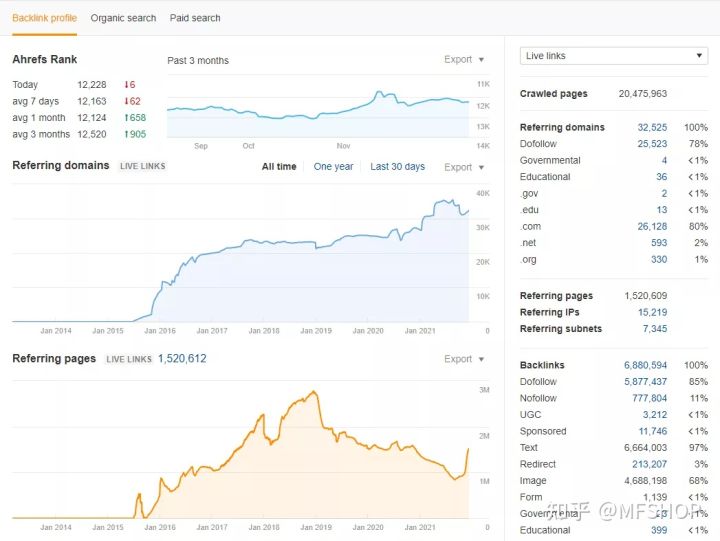Open Sponsored backlinks count 11,746
This screenshot has height=541, width=720.
[652, 432]
